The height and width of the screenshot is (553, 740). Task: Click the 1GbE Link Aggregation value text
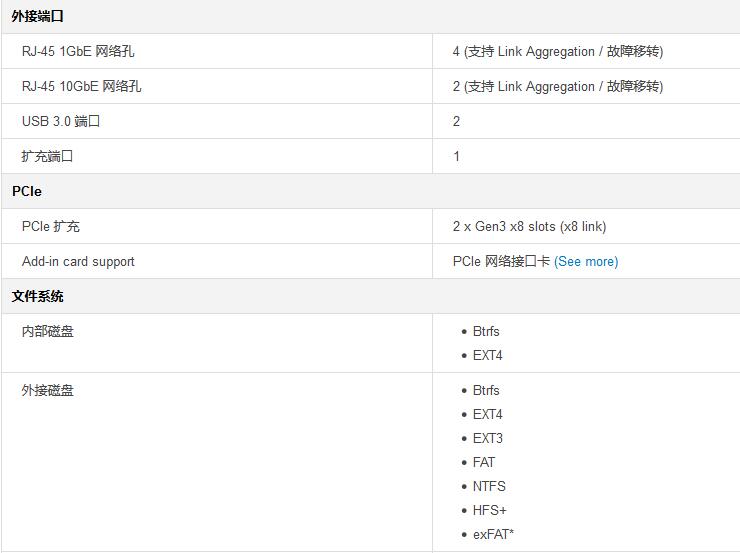pyautogui.click(x=558, y=51)
